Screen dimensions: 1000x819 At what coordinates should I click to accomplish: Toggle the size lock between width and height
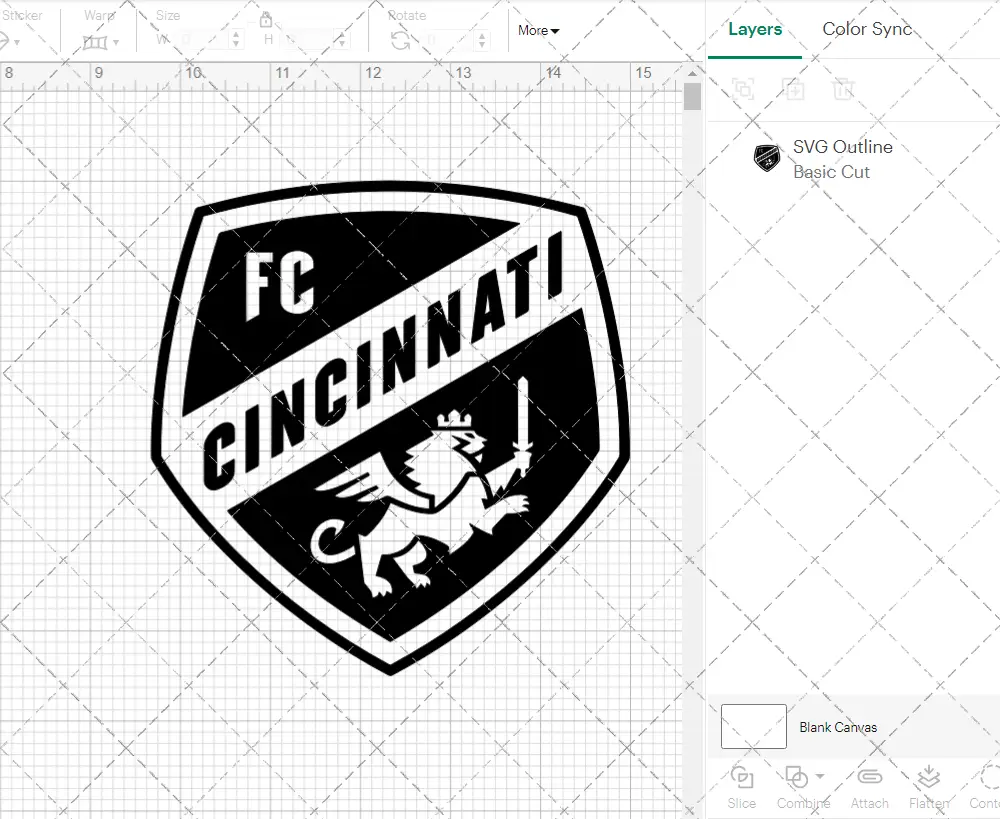[266, 19]
